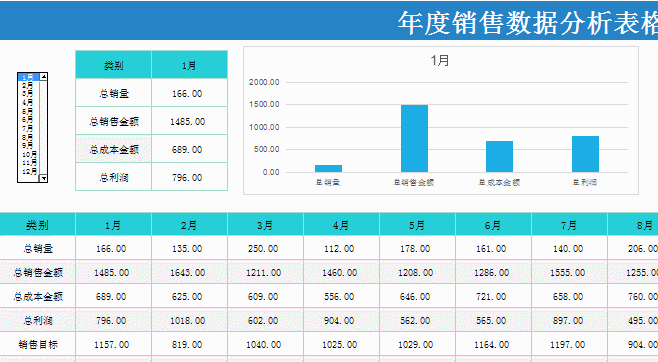This screenshot has width=658, height=362.
Task: Click the list box scroll up arrow
Action: 43,76
